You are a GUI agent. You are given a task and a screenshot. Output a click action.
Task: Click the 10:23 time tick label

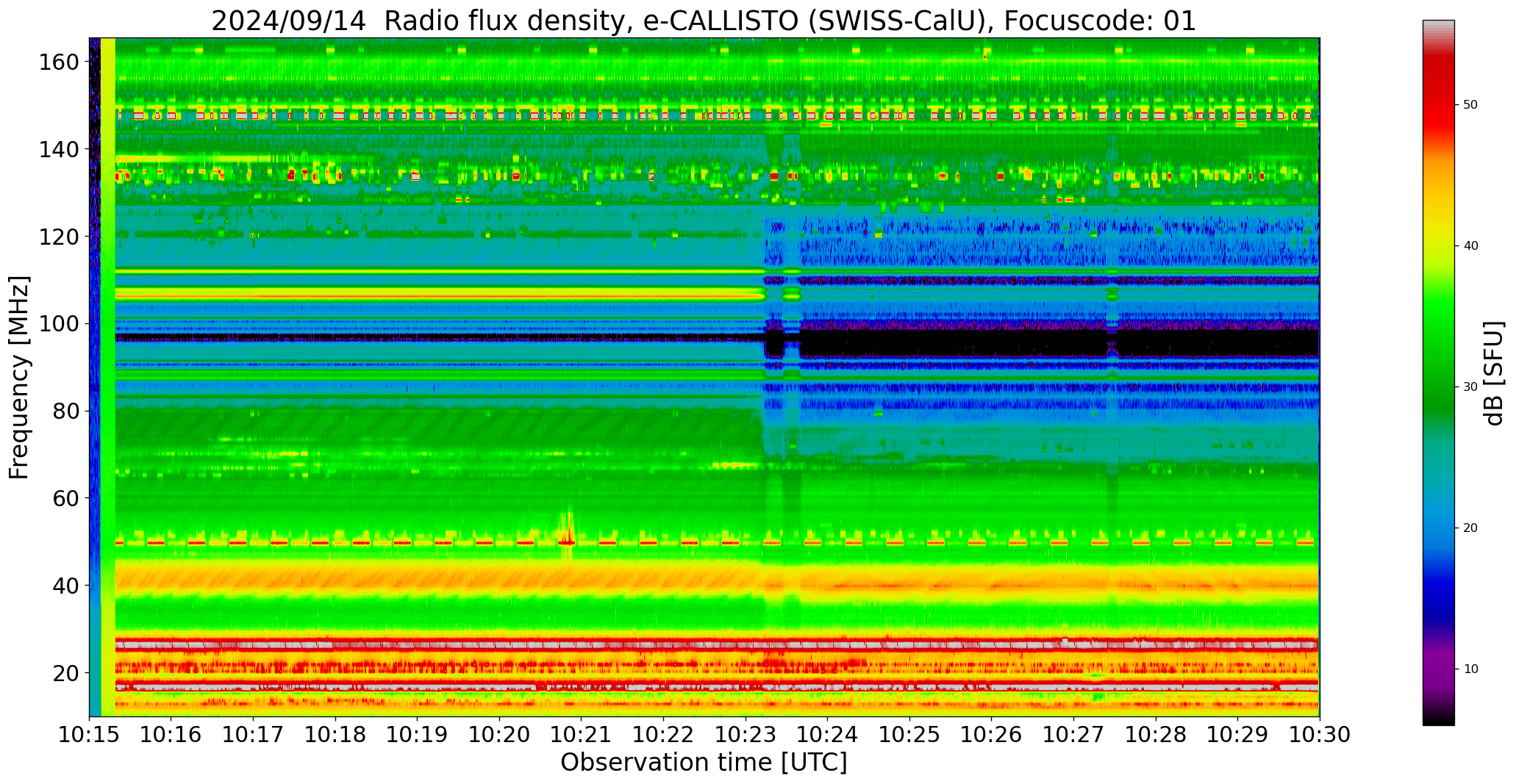coord(745,734)
